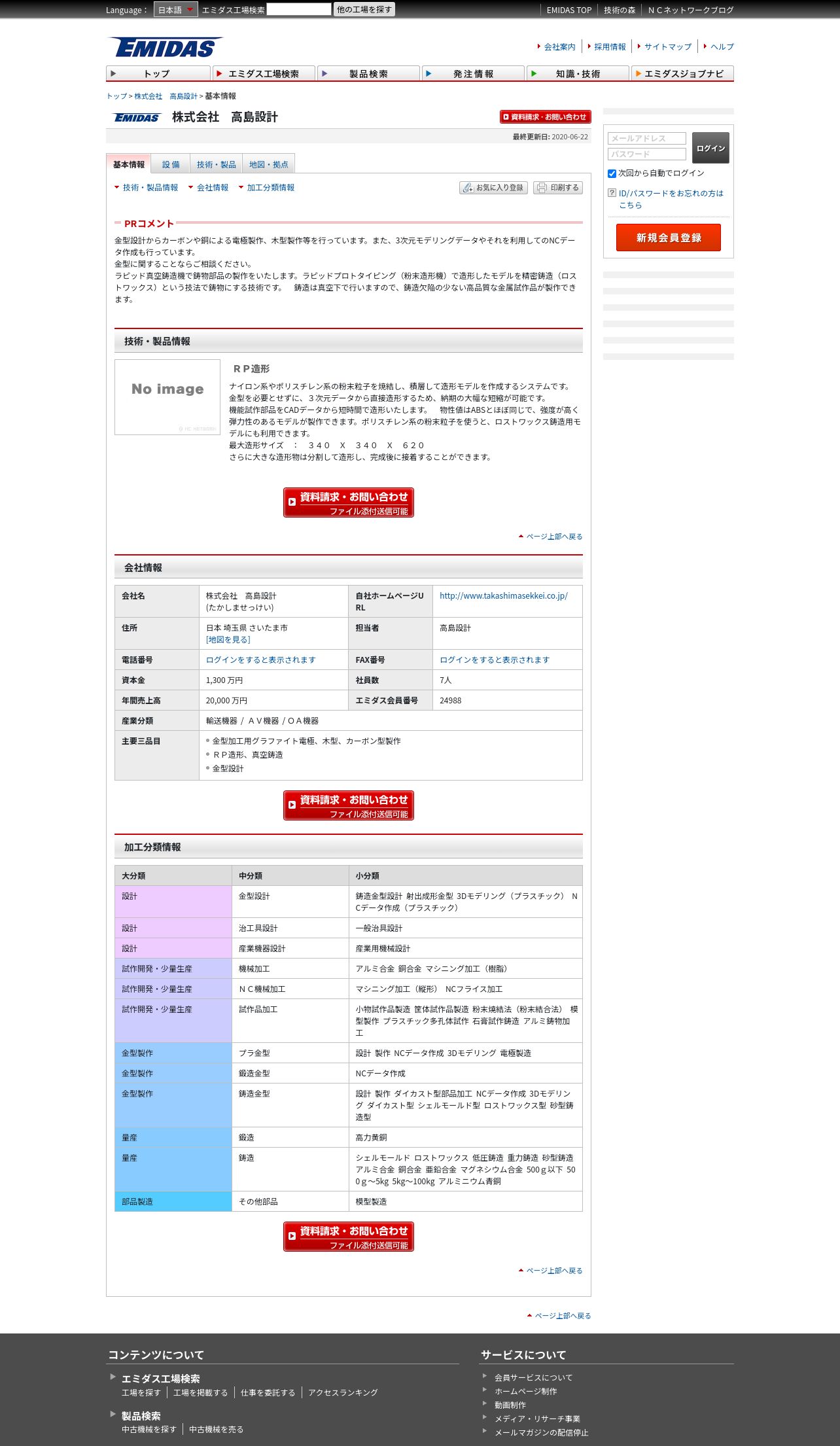
Task: Select 製品検索 in main navigation
Action: pos(368,73)
